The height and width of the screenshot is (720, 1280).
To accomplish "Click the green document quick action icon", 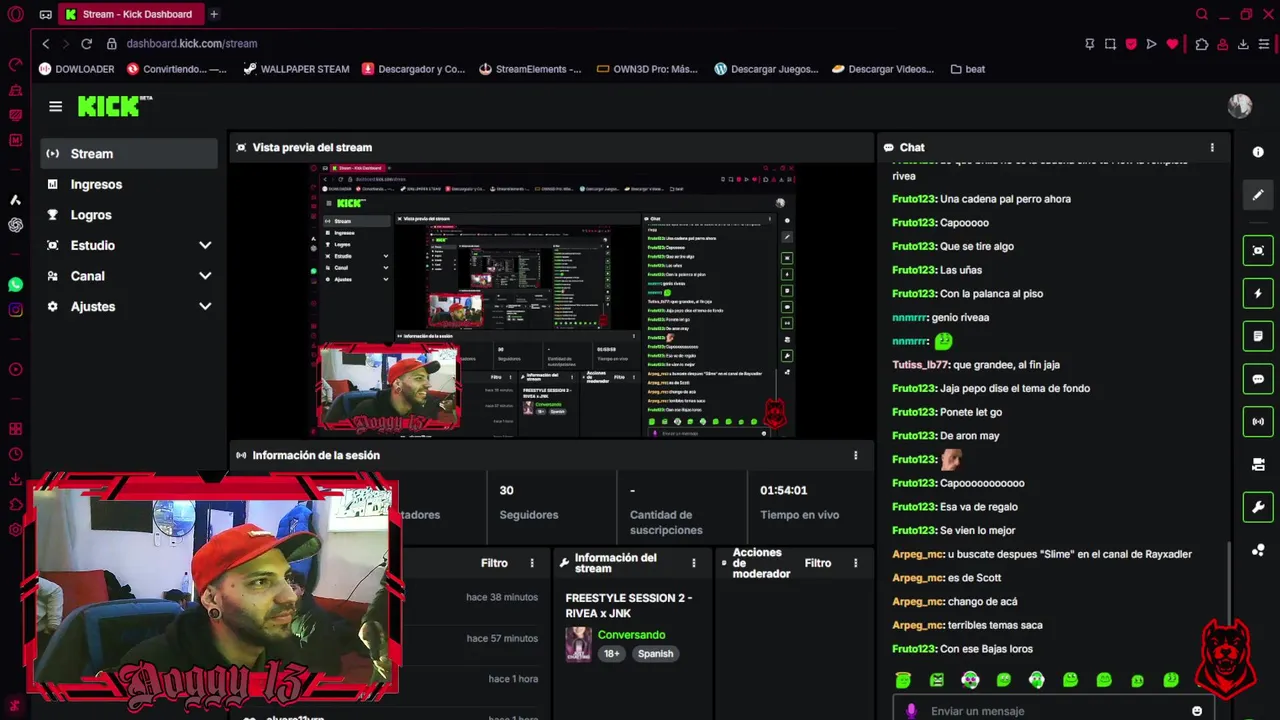I will point(1258,336).
